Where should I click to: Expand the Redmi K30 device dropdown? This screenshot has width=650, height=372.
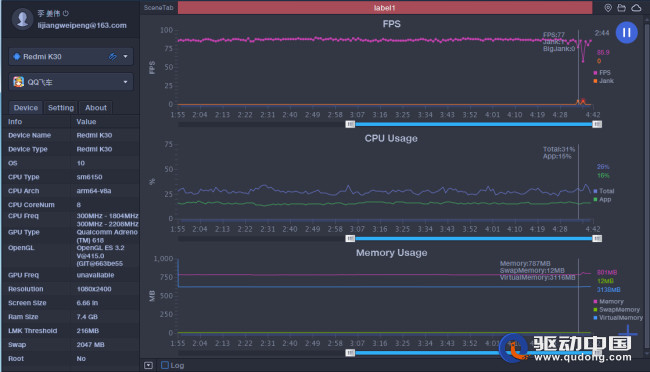(125, 56)
